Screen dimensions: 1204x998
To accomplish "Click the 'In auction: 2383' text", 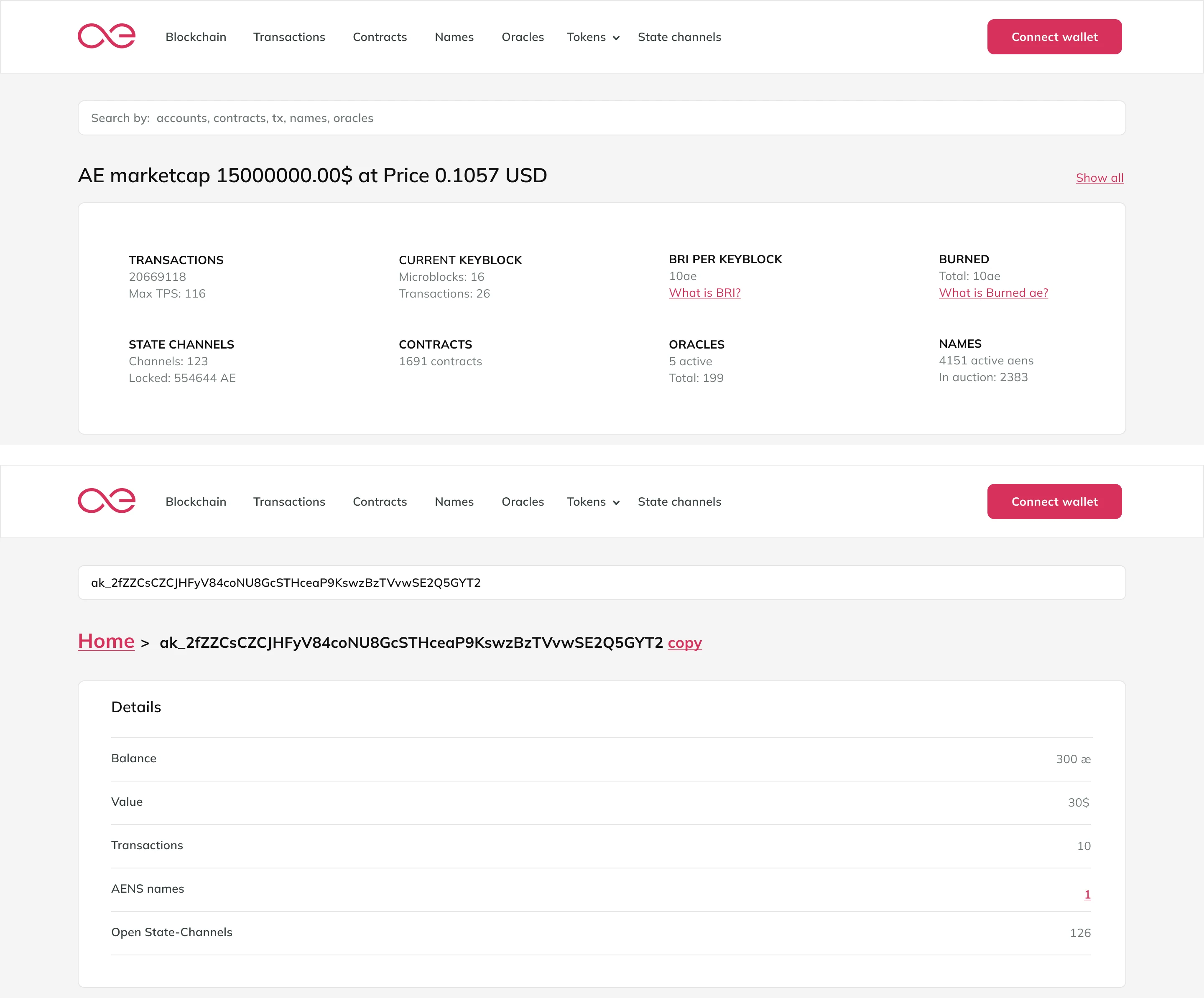I will [983, 377].
